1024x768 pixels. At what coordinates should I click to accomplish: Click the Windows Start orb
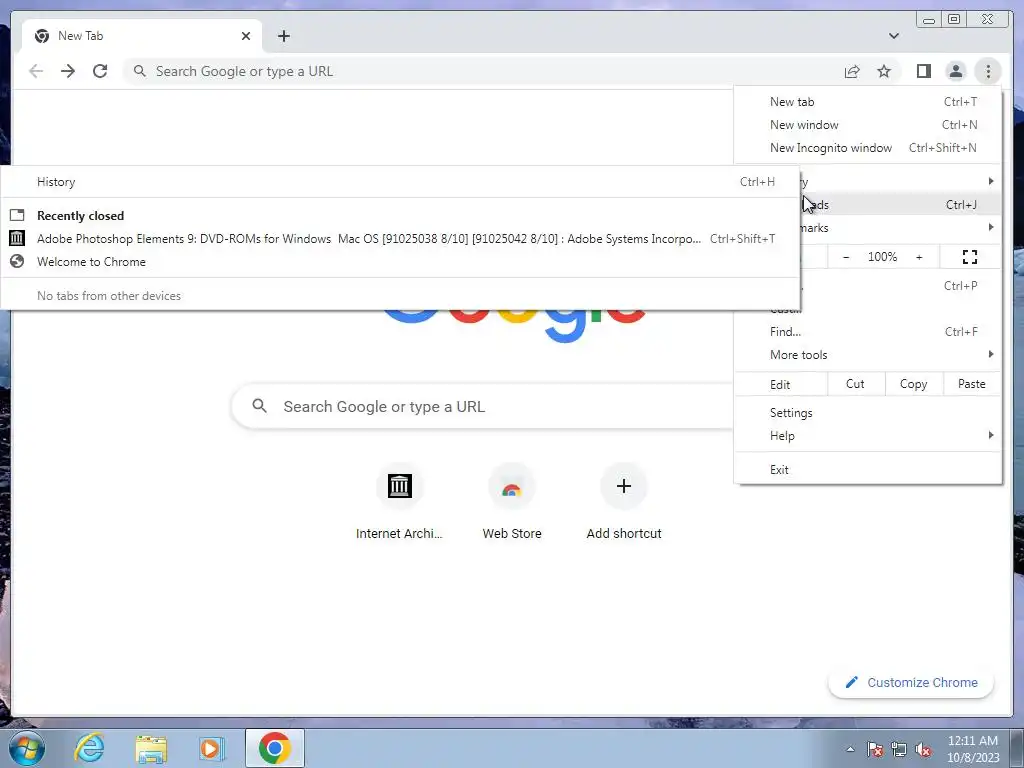[26, 748]
